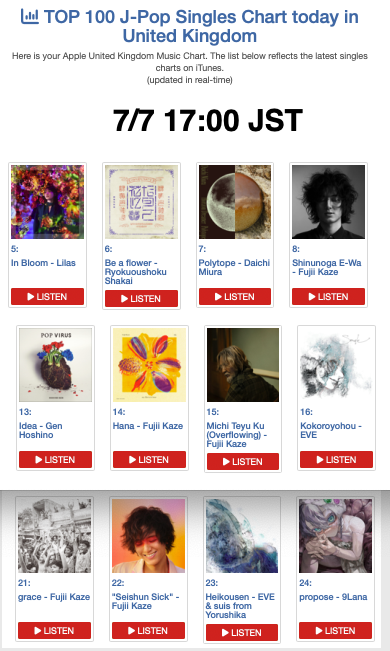Screen dimensions: 390x651
Task: Select the Kokoroyohou - EVE link
Action: (331, 430)
